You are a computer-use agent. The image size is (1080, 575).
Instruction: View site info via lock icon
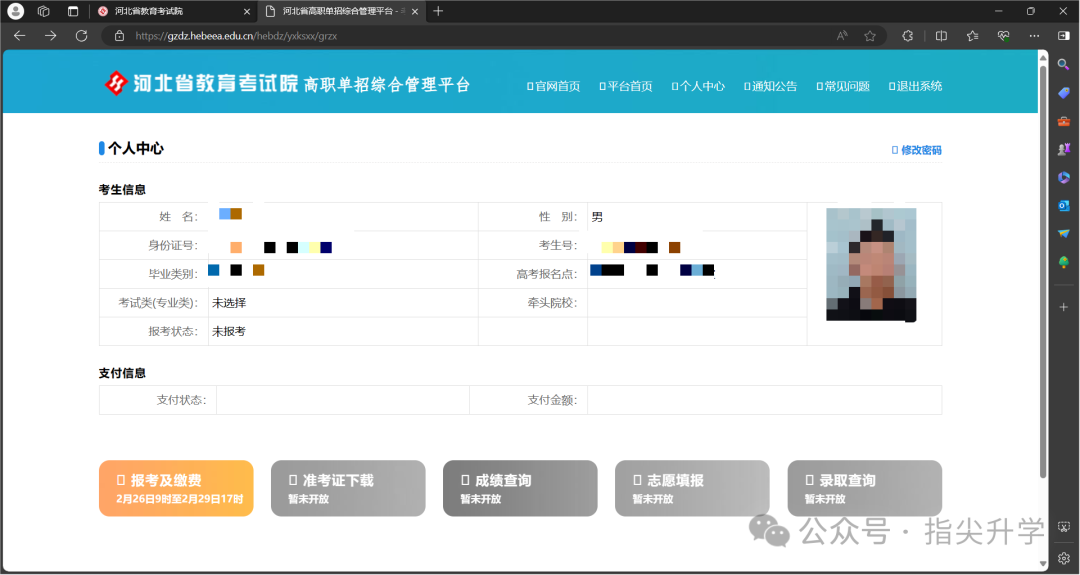(x=119, y=36)
